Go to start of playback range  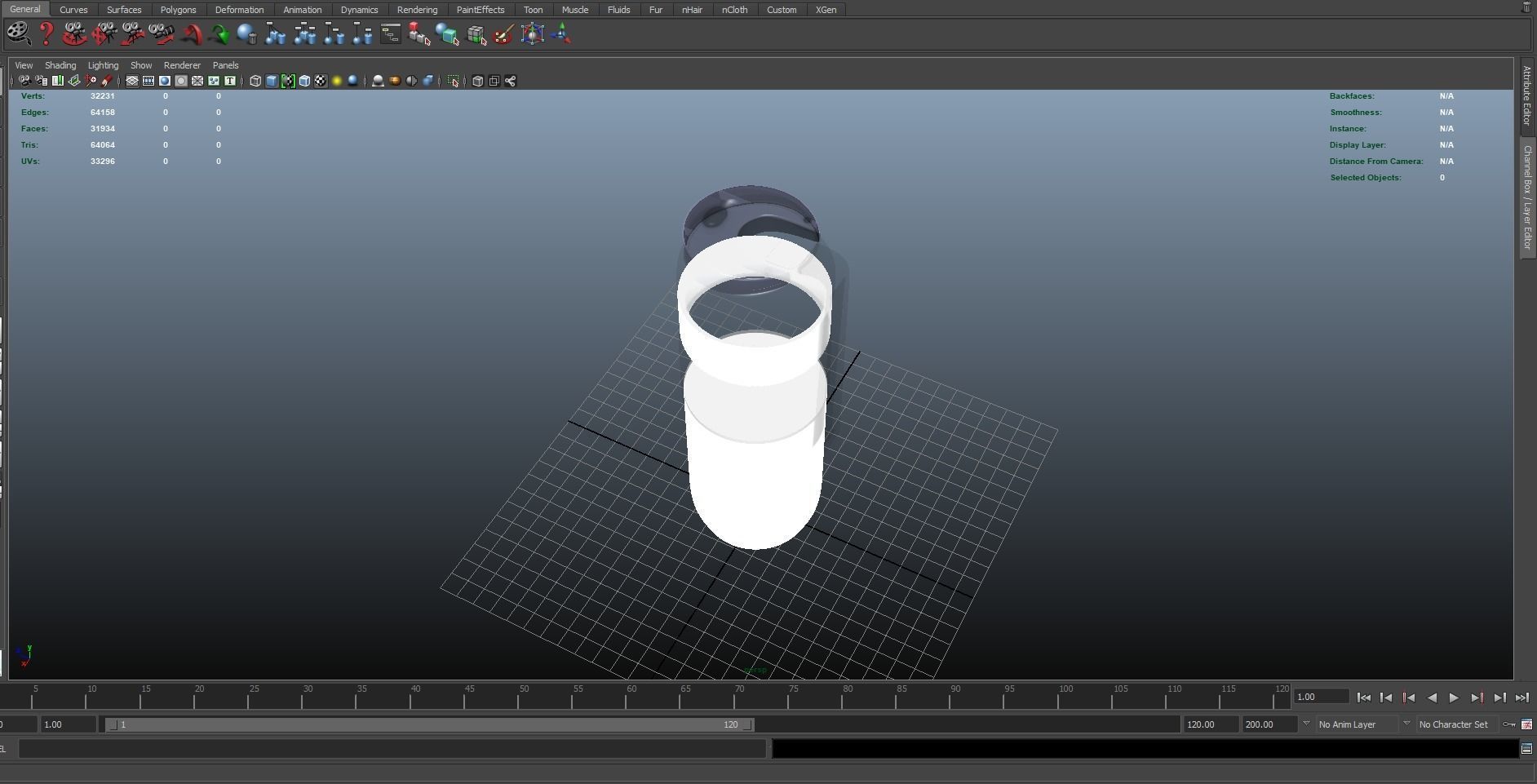pos(1363,698)
